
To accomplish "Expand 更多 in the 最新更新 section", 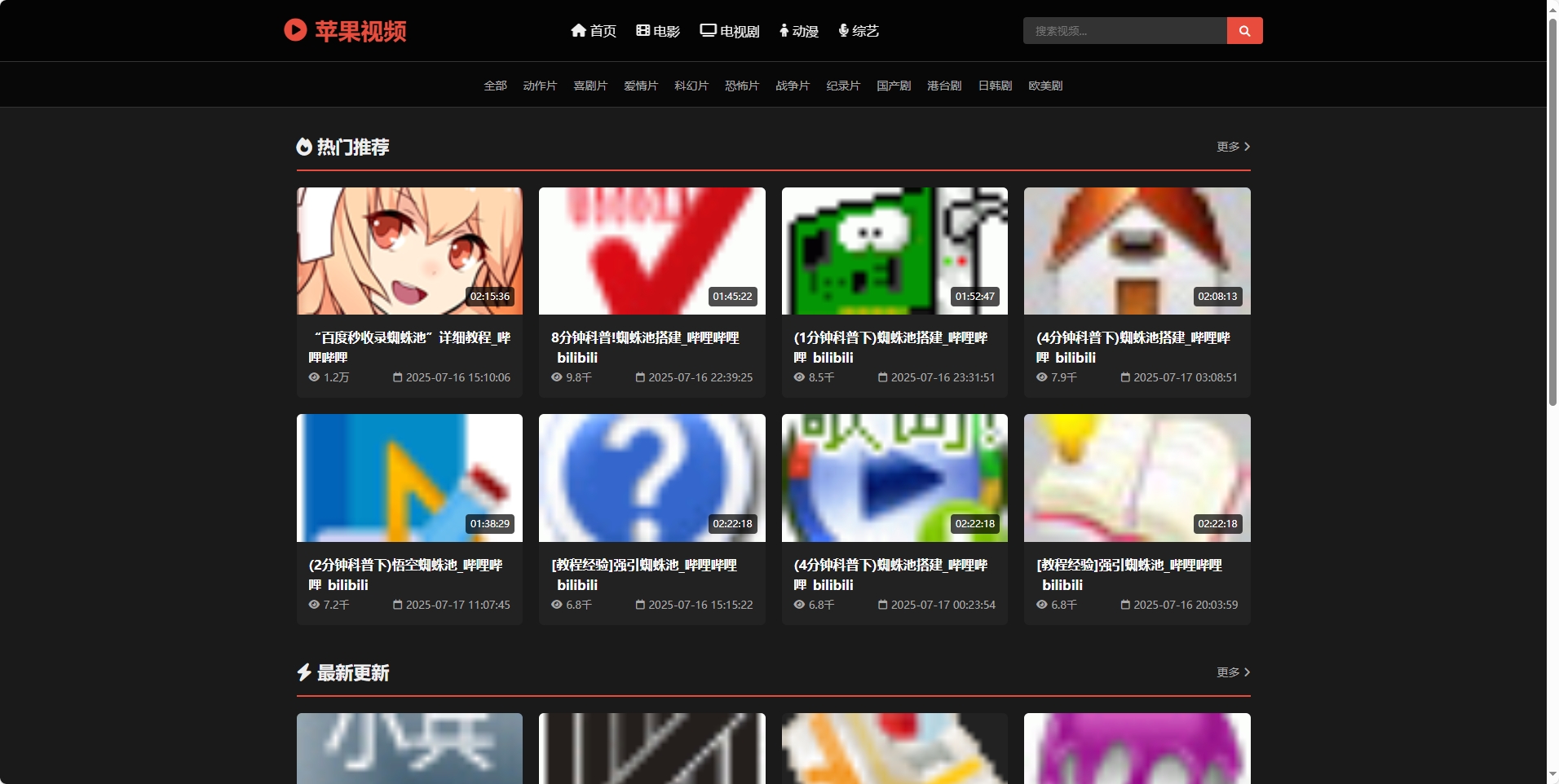I will pyautogui.click(x=1233, y=672).
